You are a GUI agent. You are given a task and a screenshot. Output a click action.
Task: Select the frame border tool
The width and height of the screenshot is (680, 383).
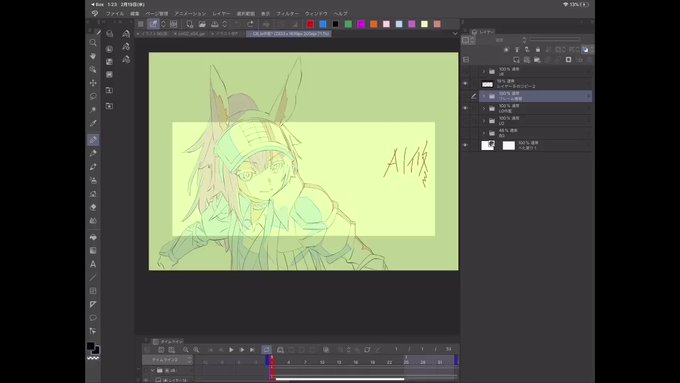point(93,291)
